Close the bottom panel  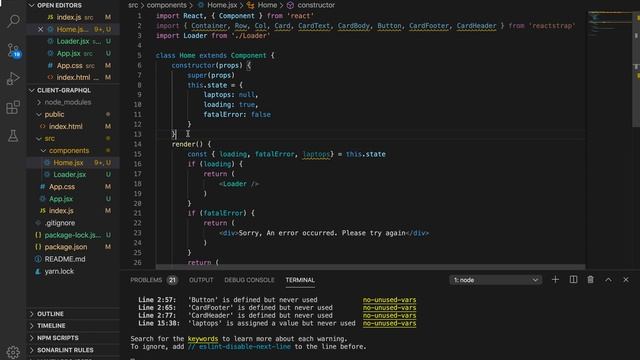click(626, 280)
